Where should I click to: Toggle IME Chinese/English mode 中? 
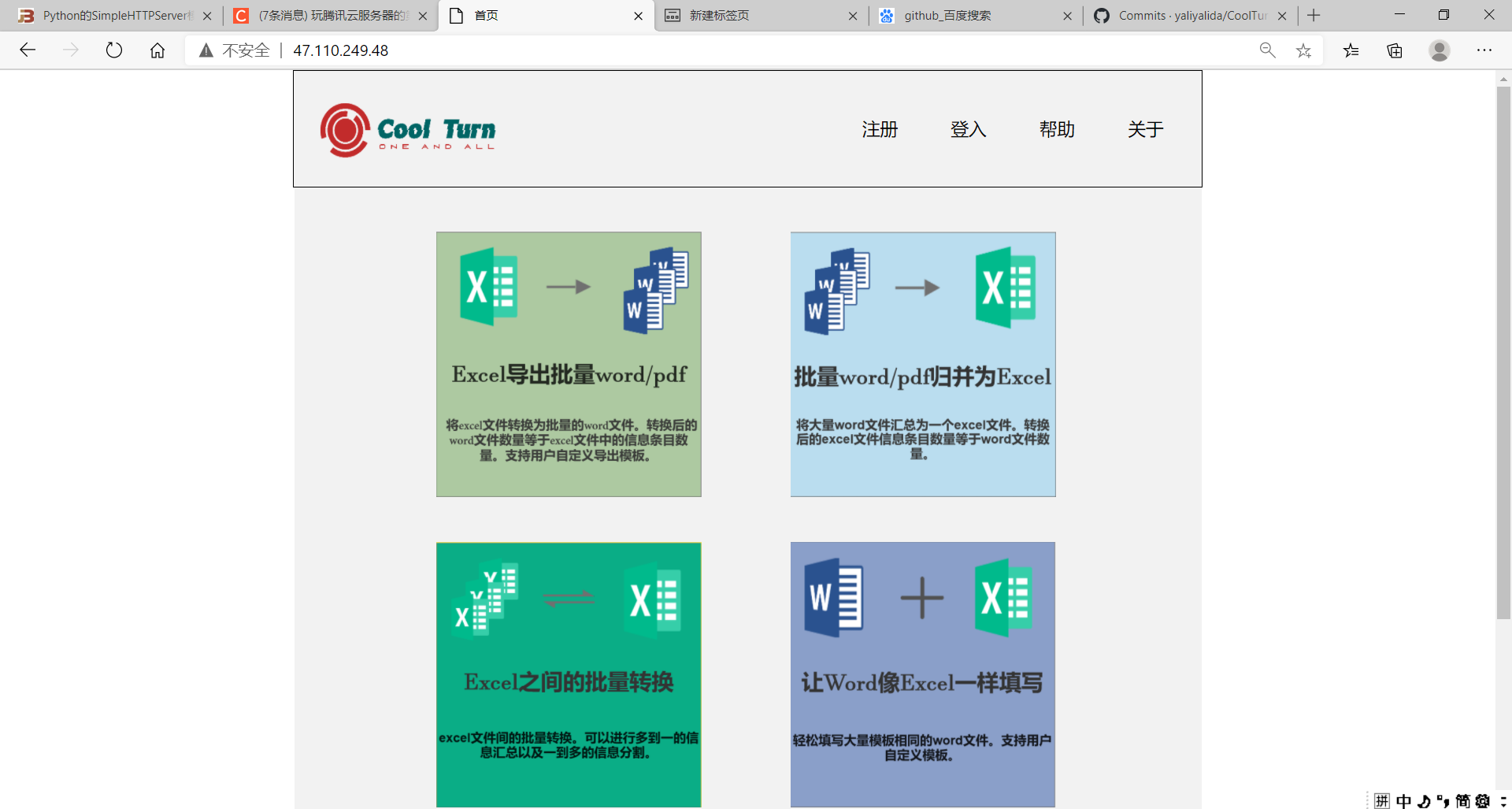pyautogui.click(x=1404, y=800)
